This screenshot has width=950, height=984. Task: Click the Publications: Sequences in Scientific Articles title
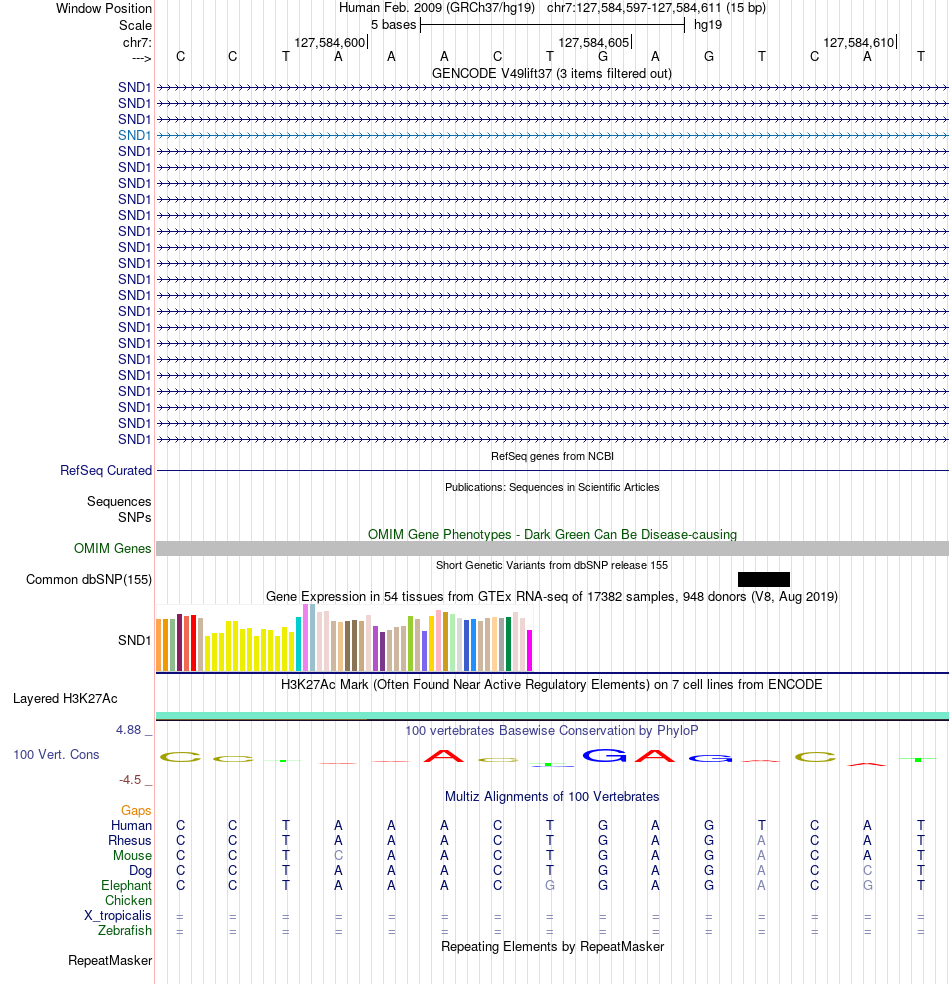(552, 487)
